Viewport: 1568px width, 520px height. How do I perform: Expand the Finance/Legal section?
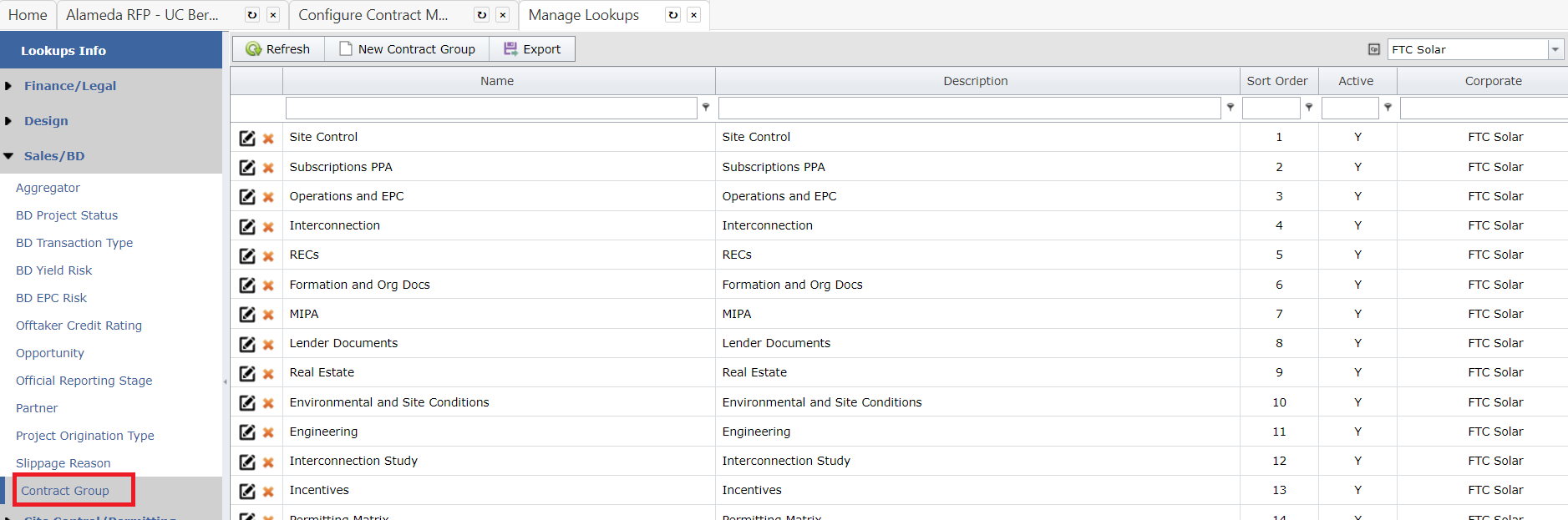[8, 86]
